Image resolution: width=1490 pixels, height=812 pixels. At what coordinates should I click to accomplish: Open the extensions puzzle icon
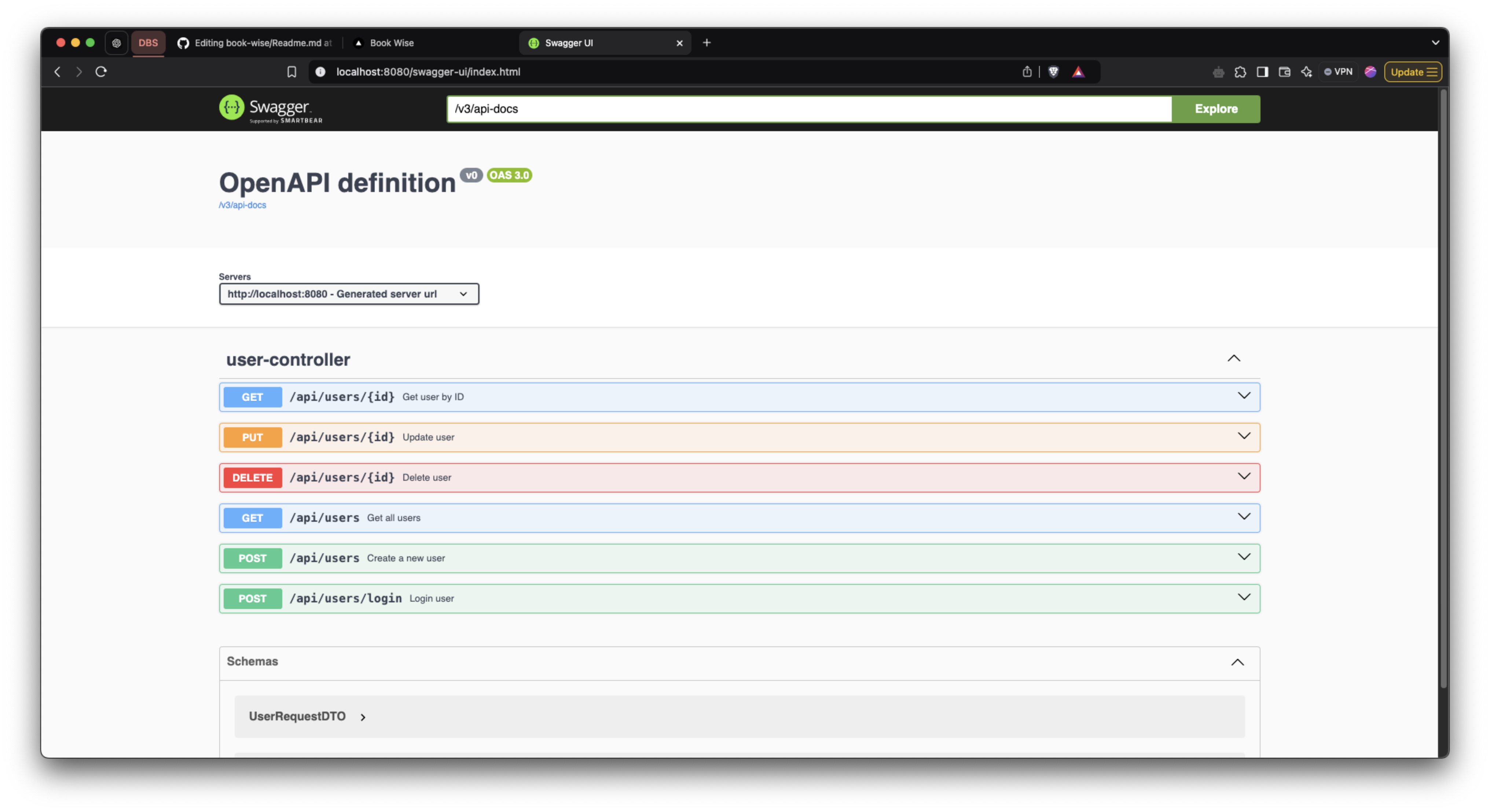(1240, 72)
